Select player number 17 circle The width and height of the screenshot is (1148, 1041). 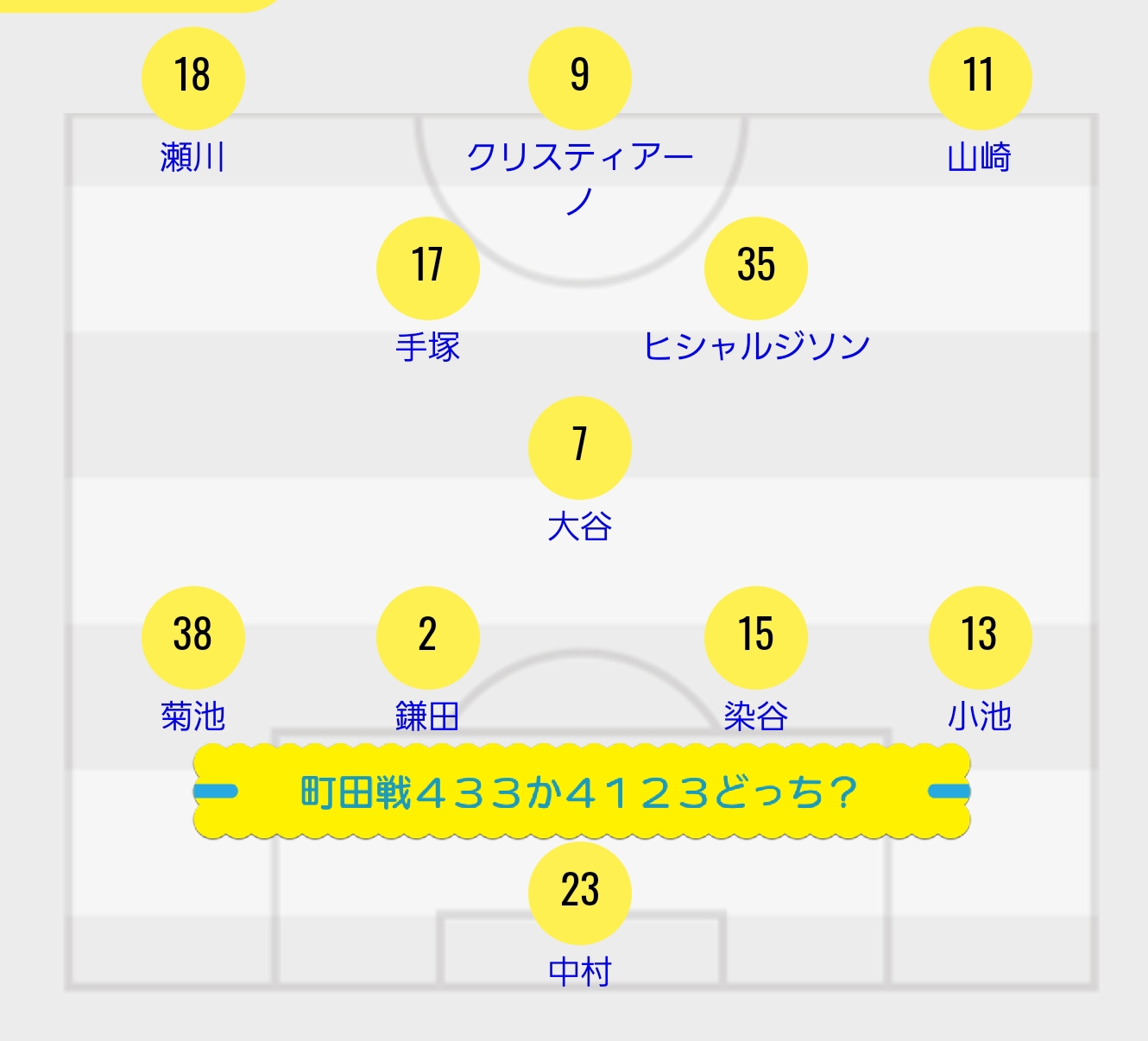(x=428, y=268)
